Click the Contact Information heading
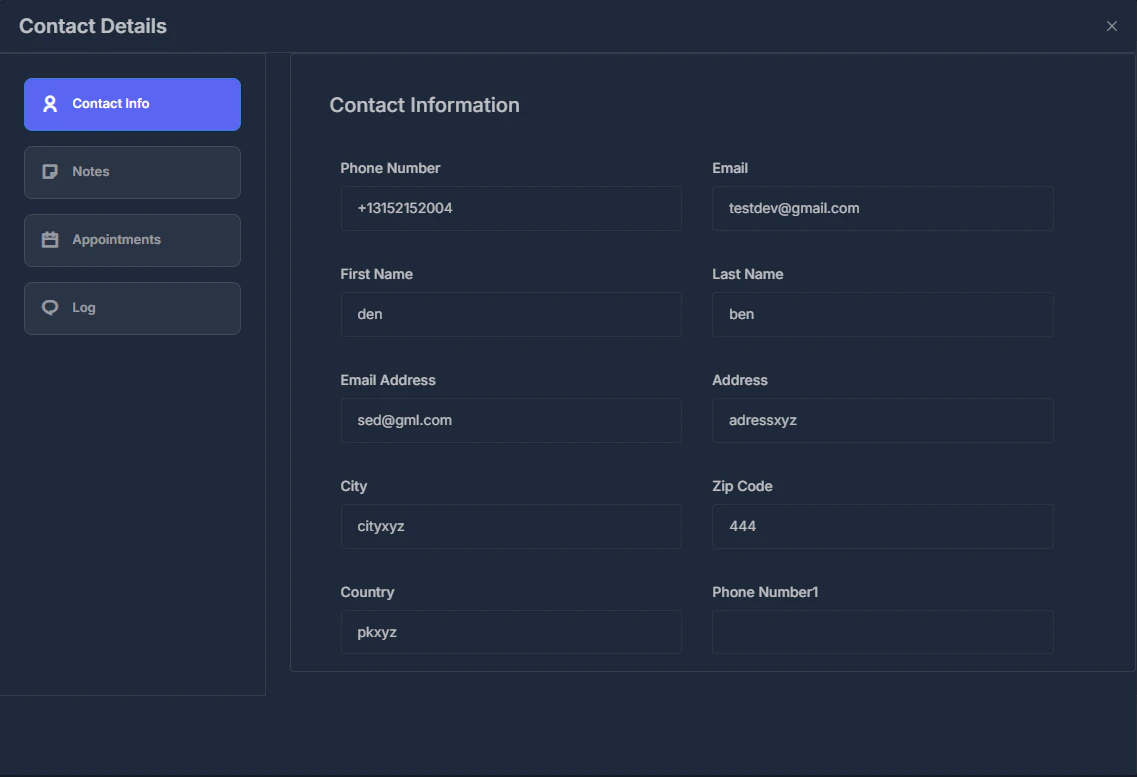1137x777 pixels. pos(425,105)
